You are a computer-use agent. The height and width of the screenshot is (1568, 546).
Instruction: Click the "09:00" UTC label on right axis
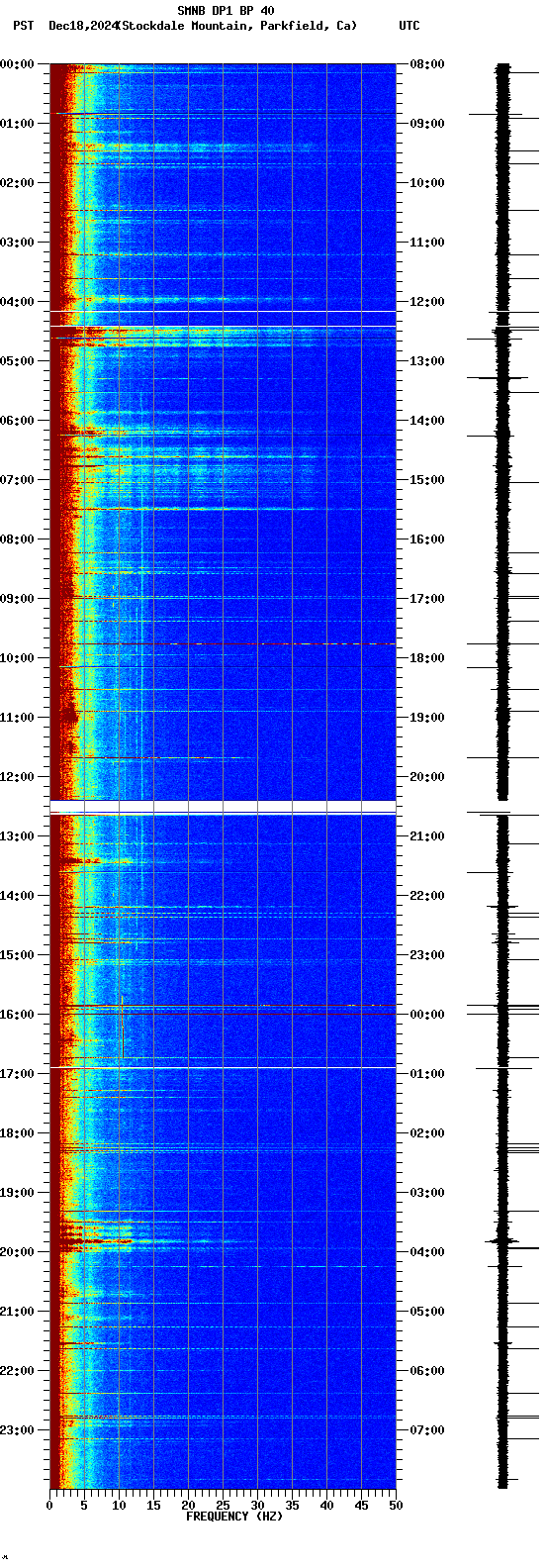tap(427, 124)
